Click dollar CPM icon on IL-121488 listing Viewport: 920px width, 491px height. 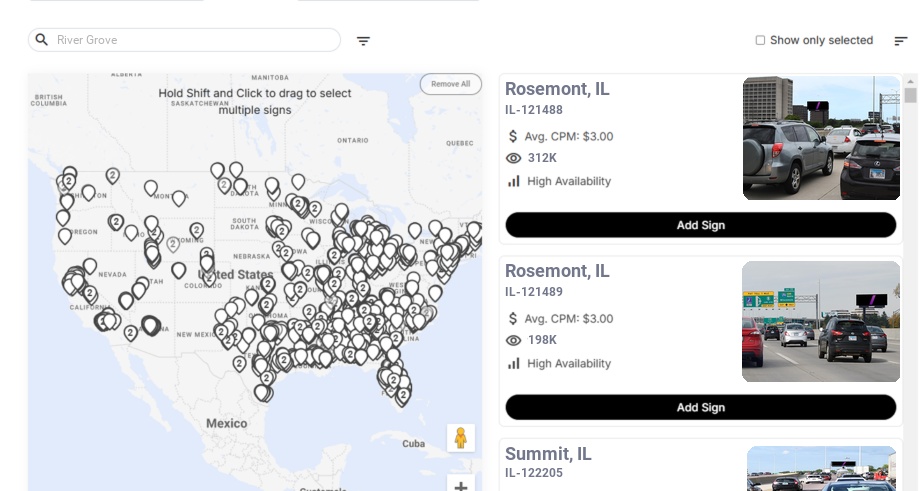click(514, 136)
